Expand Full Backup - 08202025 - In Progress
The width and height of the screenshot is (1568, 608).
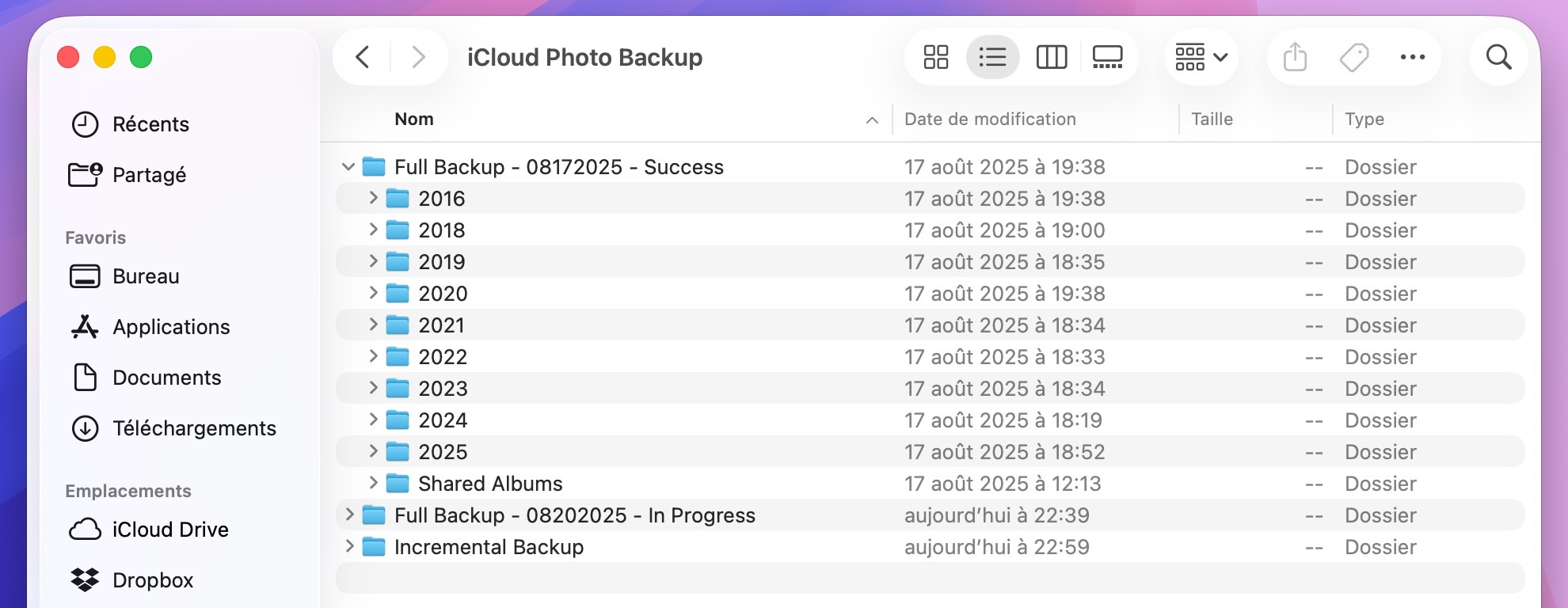coord(349,515)
